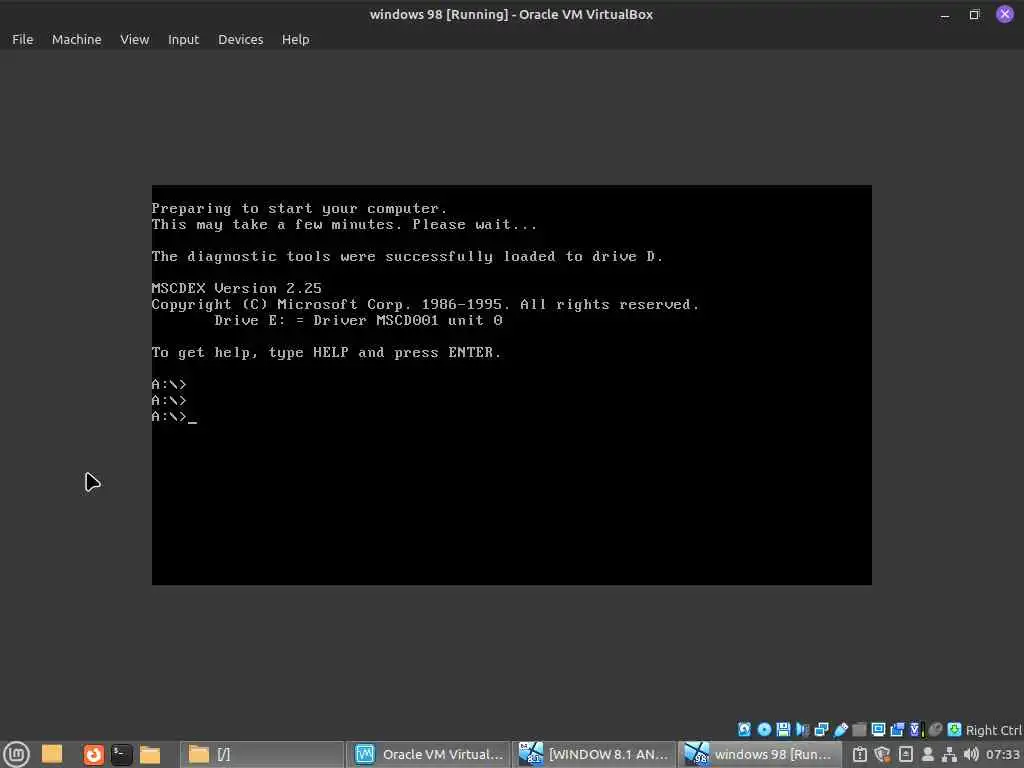The image size is (1024, 768).
Task: Open the hard disk activity indicator
Action: point(744,729)
